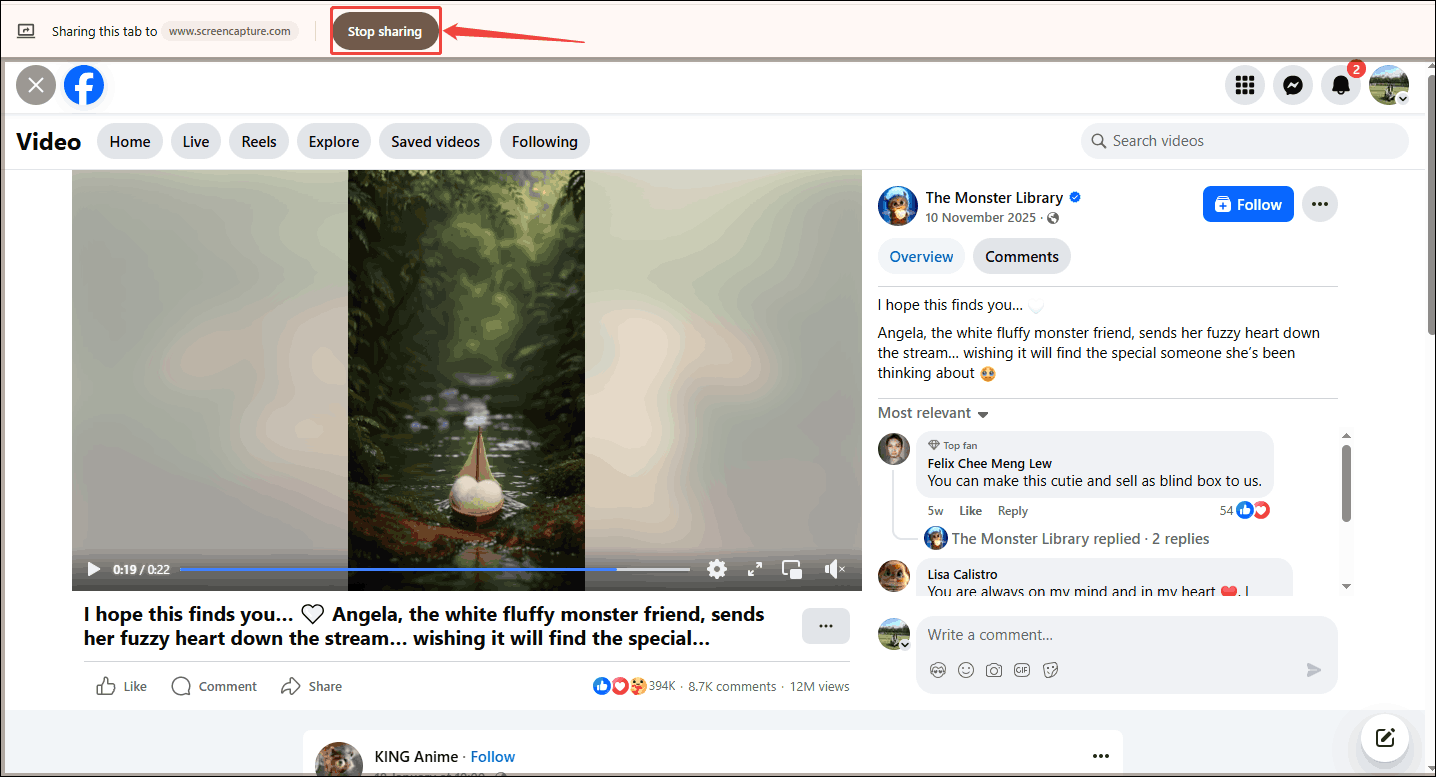Enable picture-in-picture mode for the video
The image size is (1436, 777).
coord(791,568)
